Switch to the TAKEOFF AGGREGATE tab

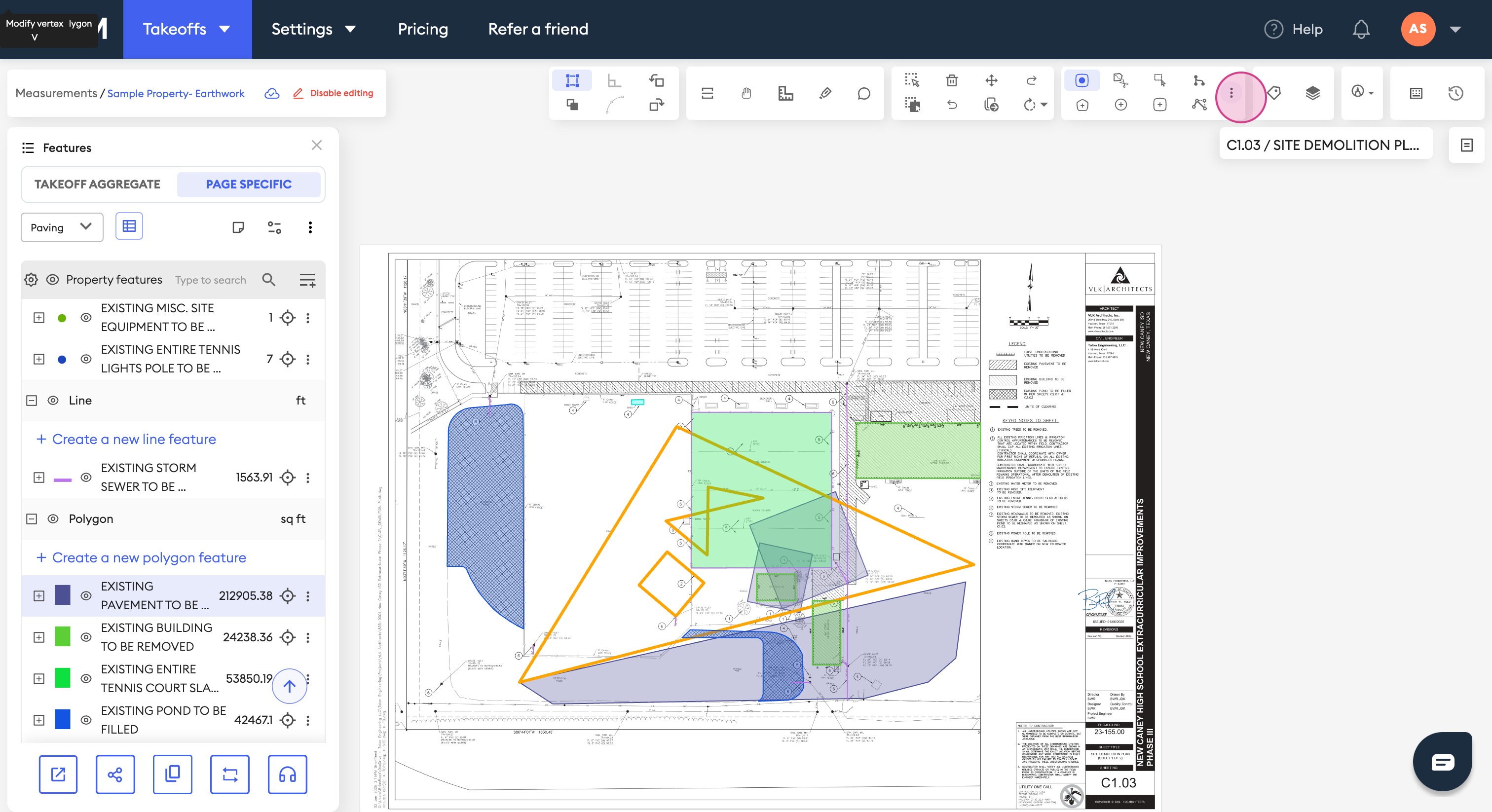(x=97, y=184)
